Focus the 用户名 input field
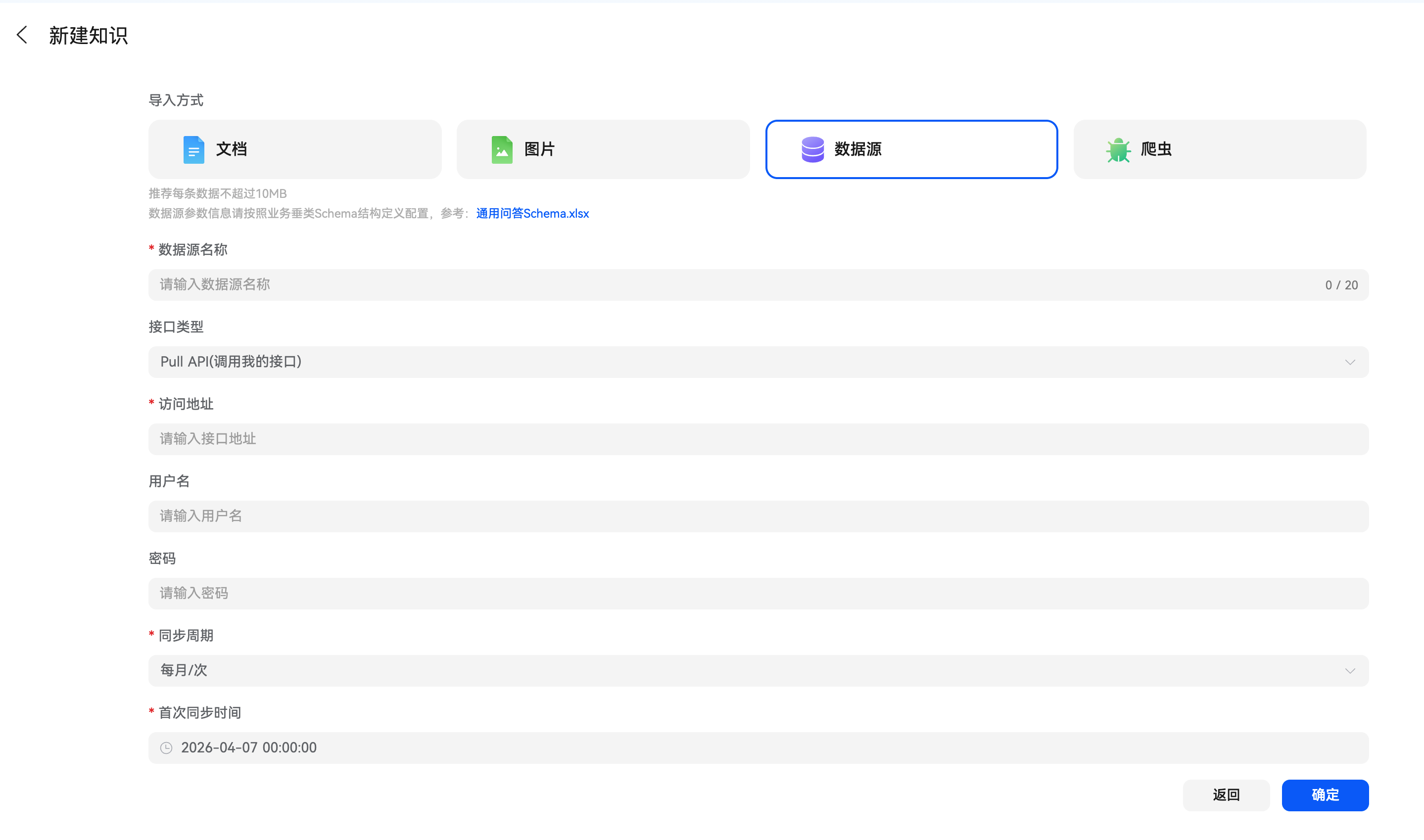Image resolution: width=1424 pixels, height=840 pixels. [x=759, y=515]
